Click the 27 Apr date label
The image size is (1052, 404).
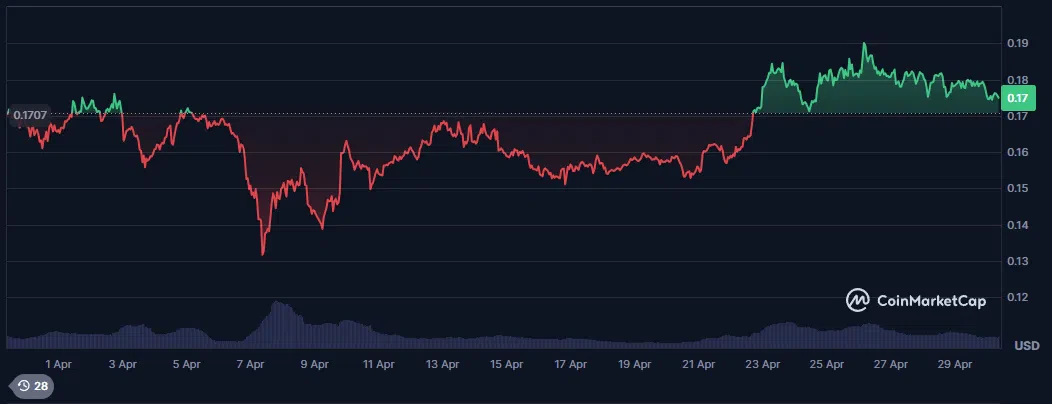pyautogui.click(x=890, y=364)
